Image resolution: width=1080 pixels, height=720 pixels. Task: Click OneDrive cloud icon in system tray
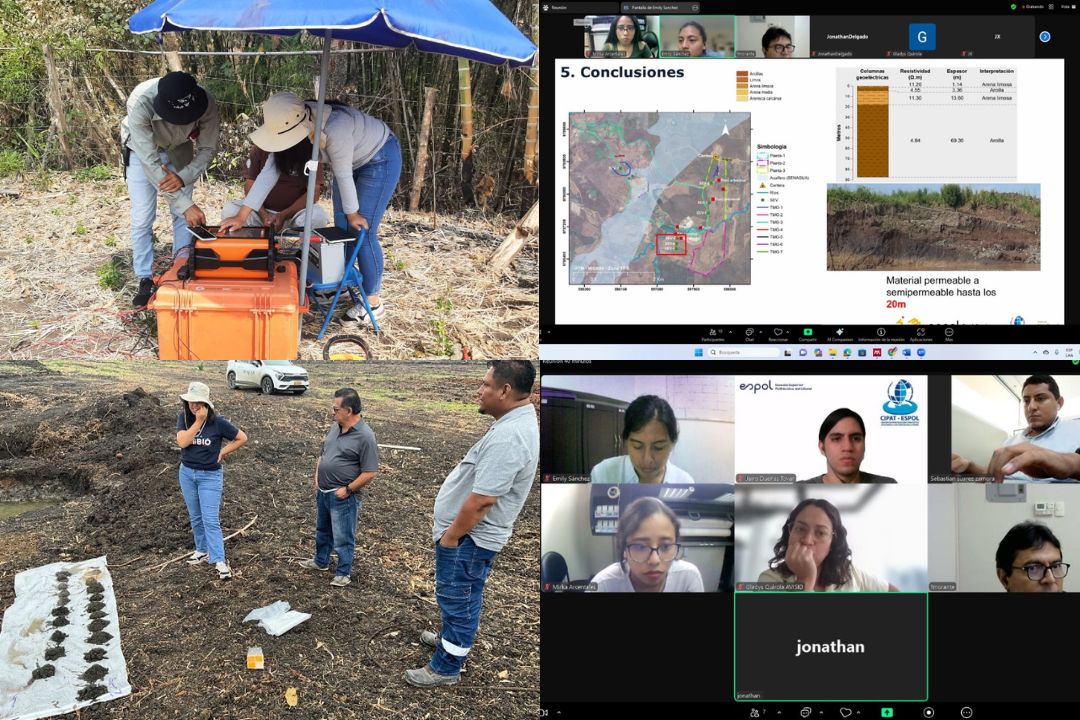[1046, 353]
